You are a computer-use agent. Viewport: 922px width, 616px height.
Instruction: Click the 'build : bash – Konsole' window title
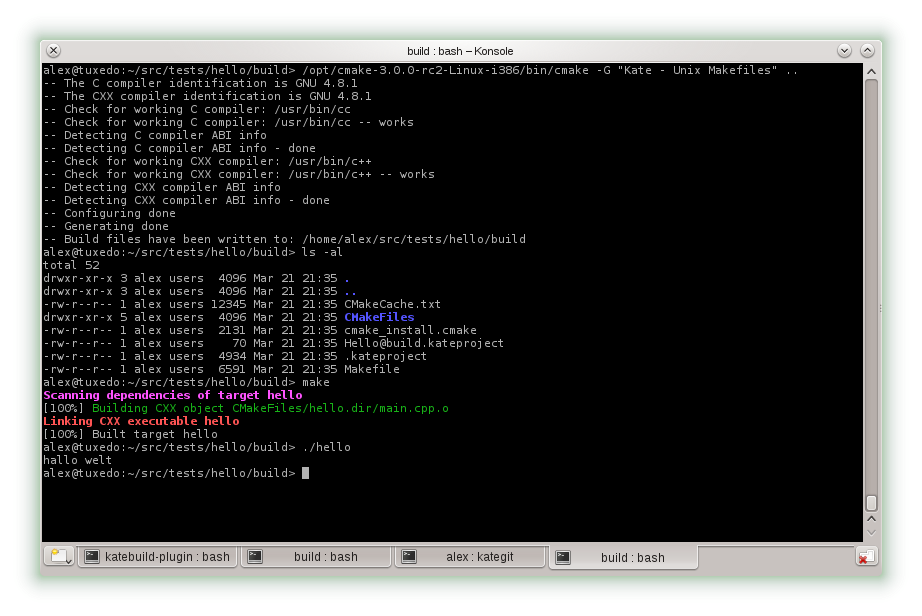click(460, 50)
